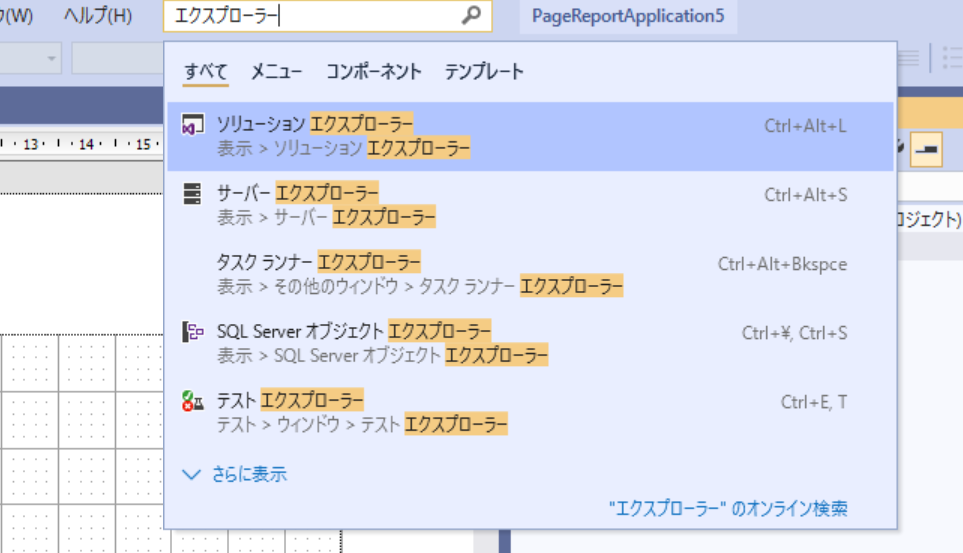The width and height of the screenshot is (963, 553).
Task: Click the エクスプローラー online search link
Action: [728, 508]
